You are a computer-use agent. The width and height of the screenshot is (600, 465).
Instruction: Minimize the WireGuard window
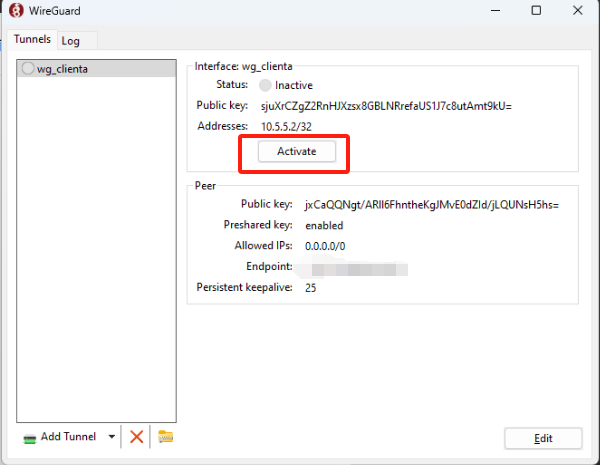pyautogui.click(x=491, y=11)
